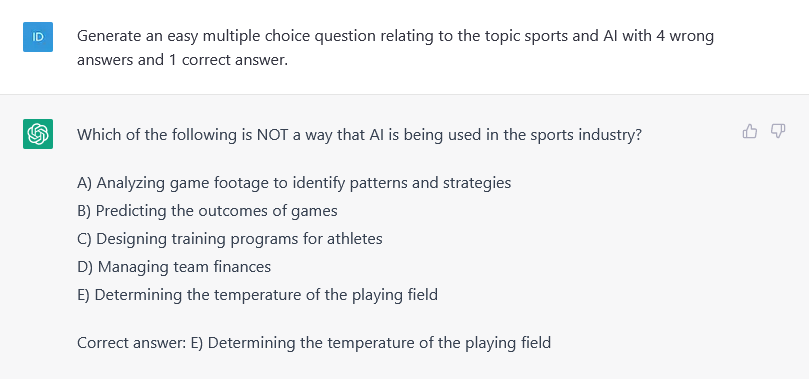Click the thumbs up icon on the response
Viewport: 809px width, 379px height.
click(x=750, y=132)
